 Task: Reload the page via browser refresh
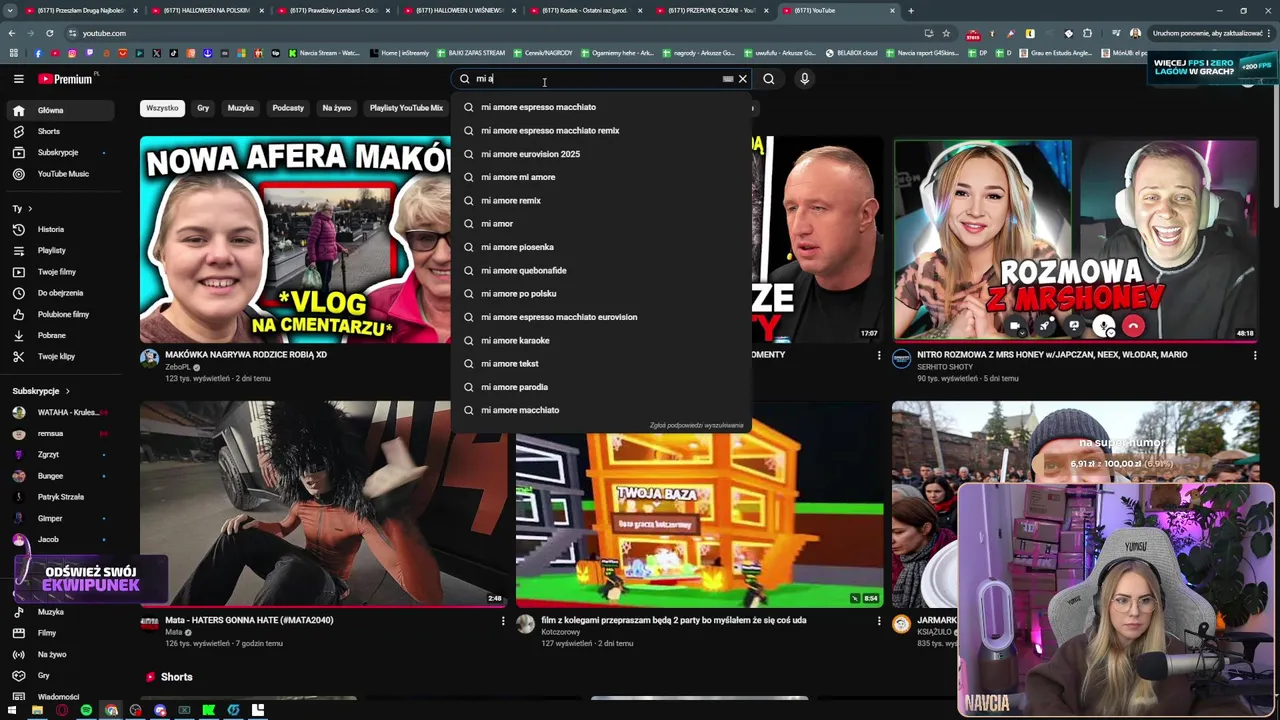click(49, 33)
